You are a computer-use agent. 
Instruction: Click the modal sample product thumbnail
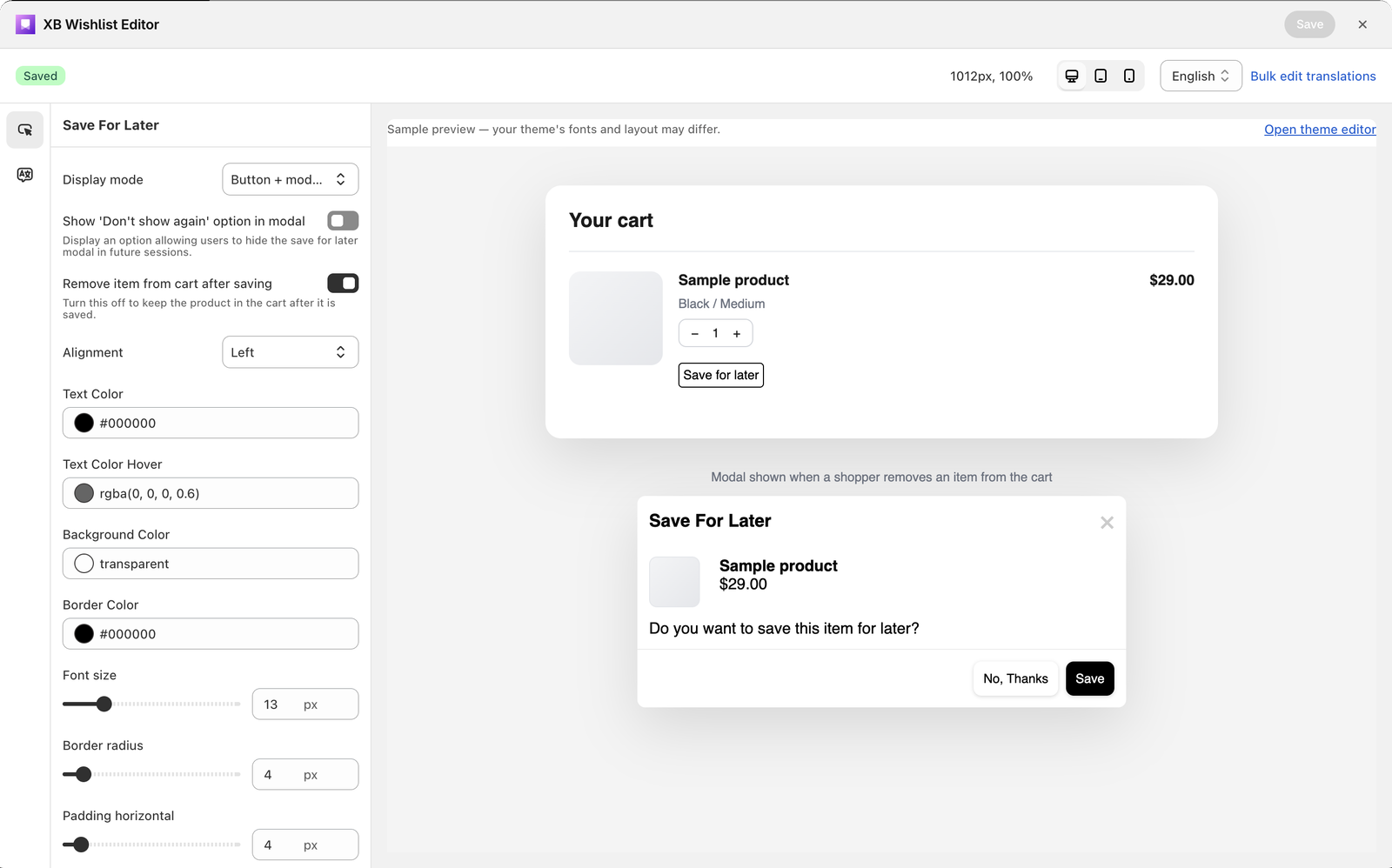click(674, 582)
